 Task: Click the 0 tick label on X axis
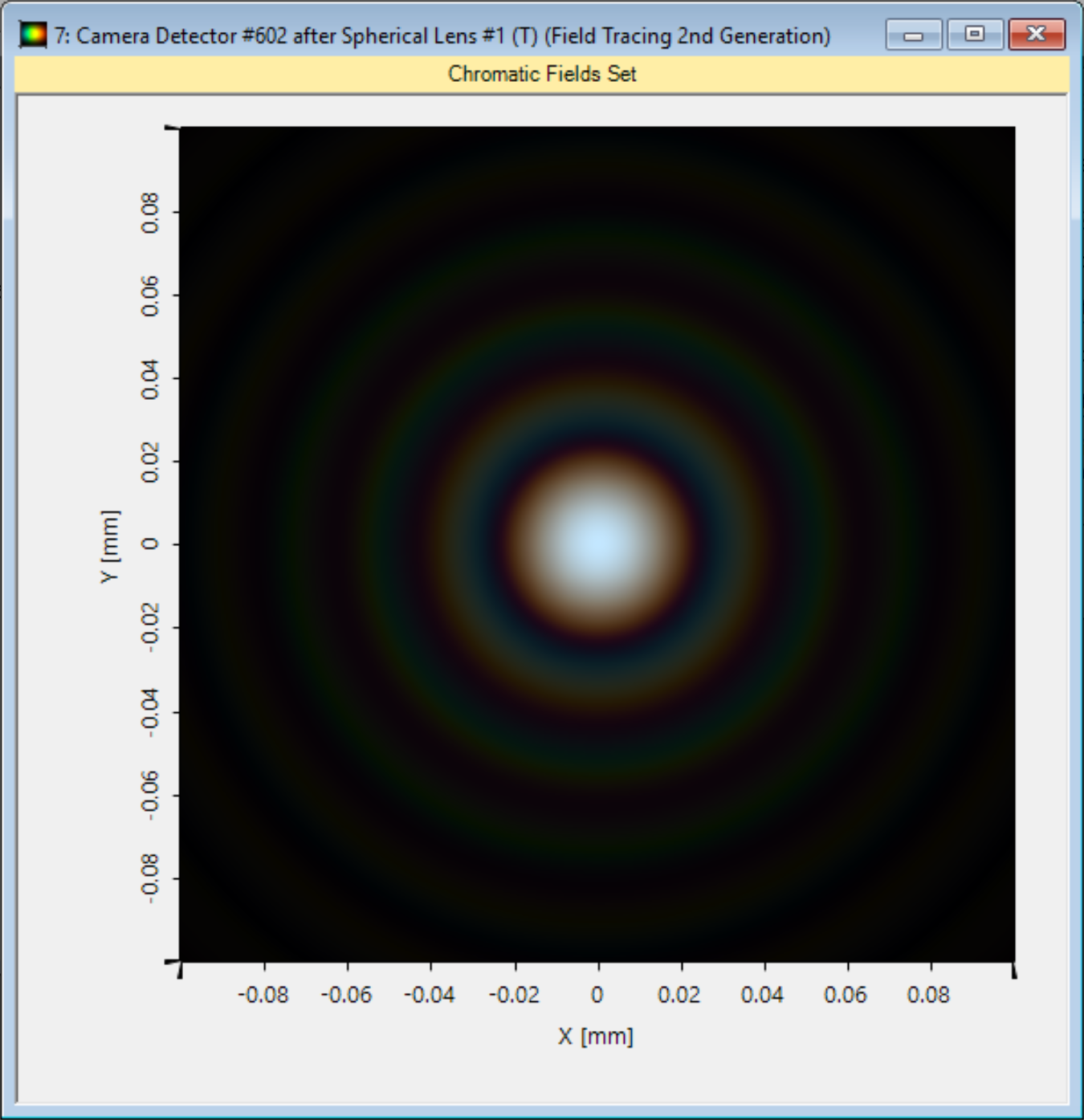tap(597, 995)
